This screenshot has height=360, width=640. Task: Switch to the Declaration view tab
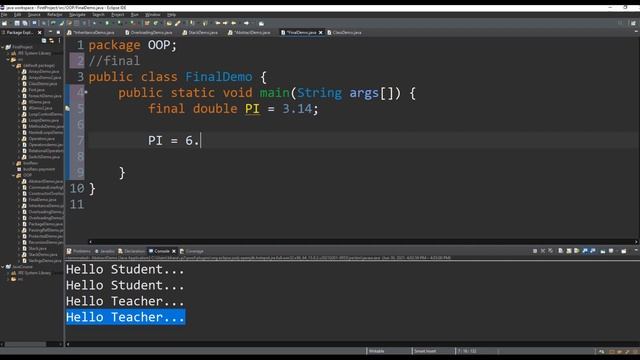point(131,251)
